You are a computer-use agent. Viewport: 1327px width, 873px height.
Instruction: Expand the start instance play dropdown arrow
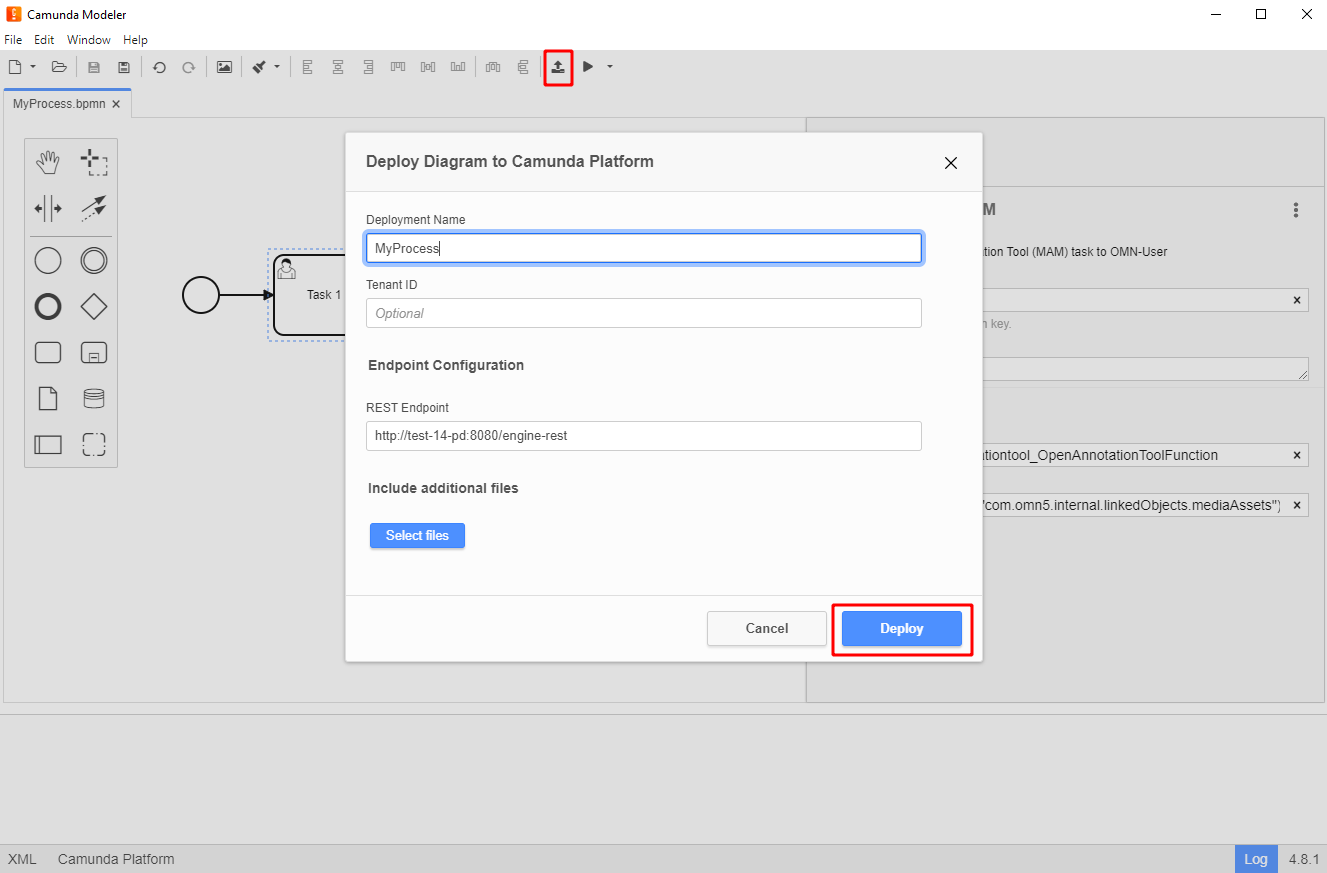point(610,67)
